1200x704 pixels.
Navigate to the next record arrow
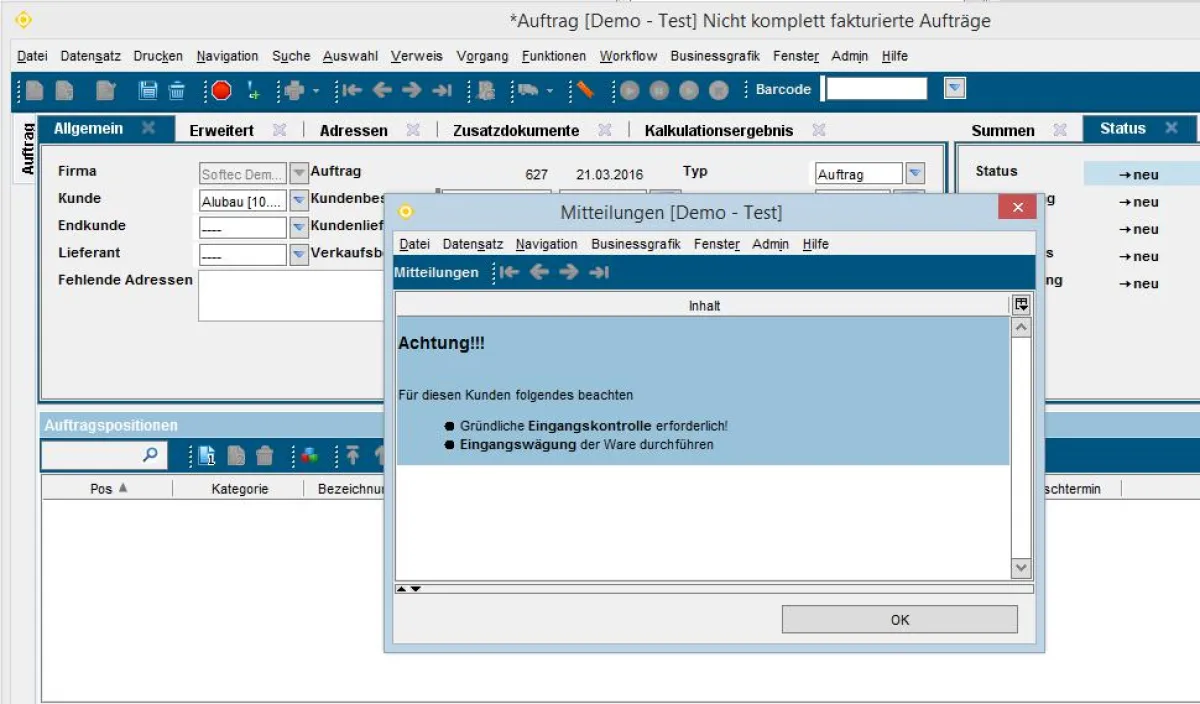(410, 90)
